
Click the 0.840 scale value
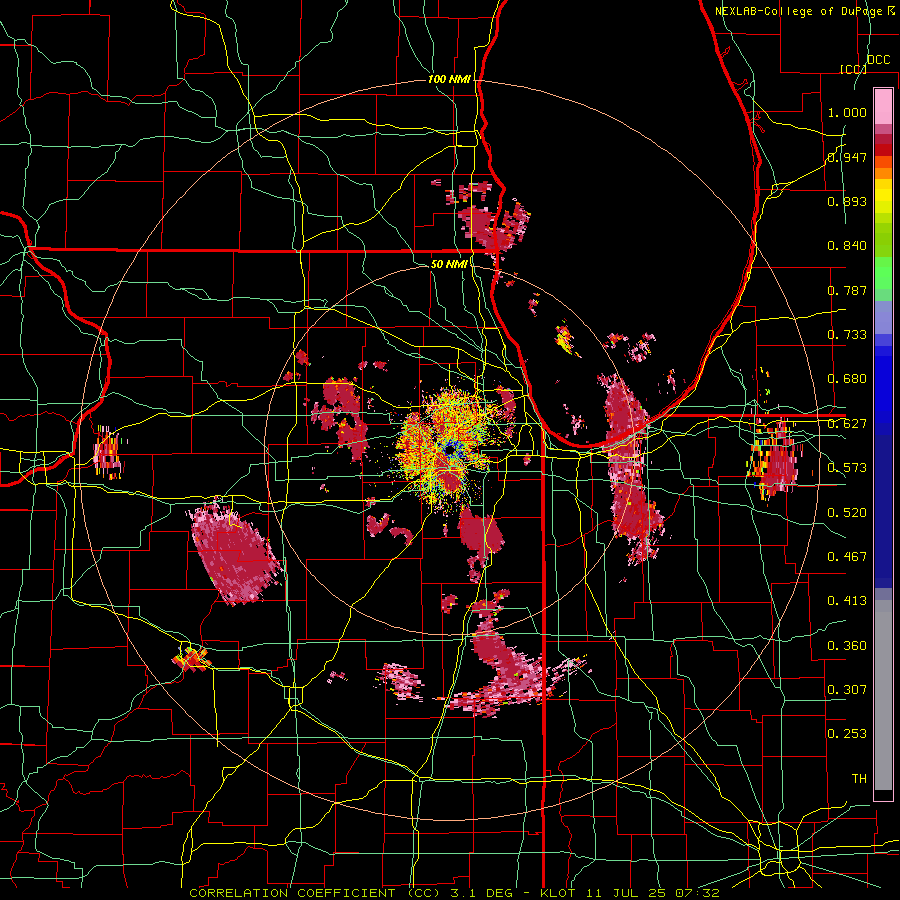click(847, 246)
